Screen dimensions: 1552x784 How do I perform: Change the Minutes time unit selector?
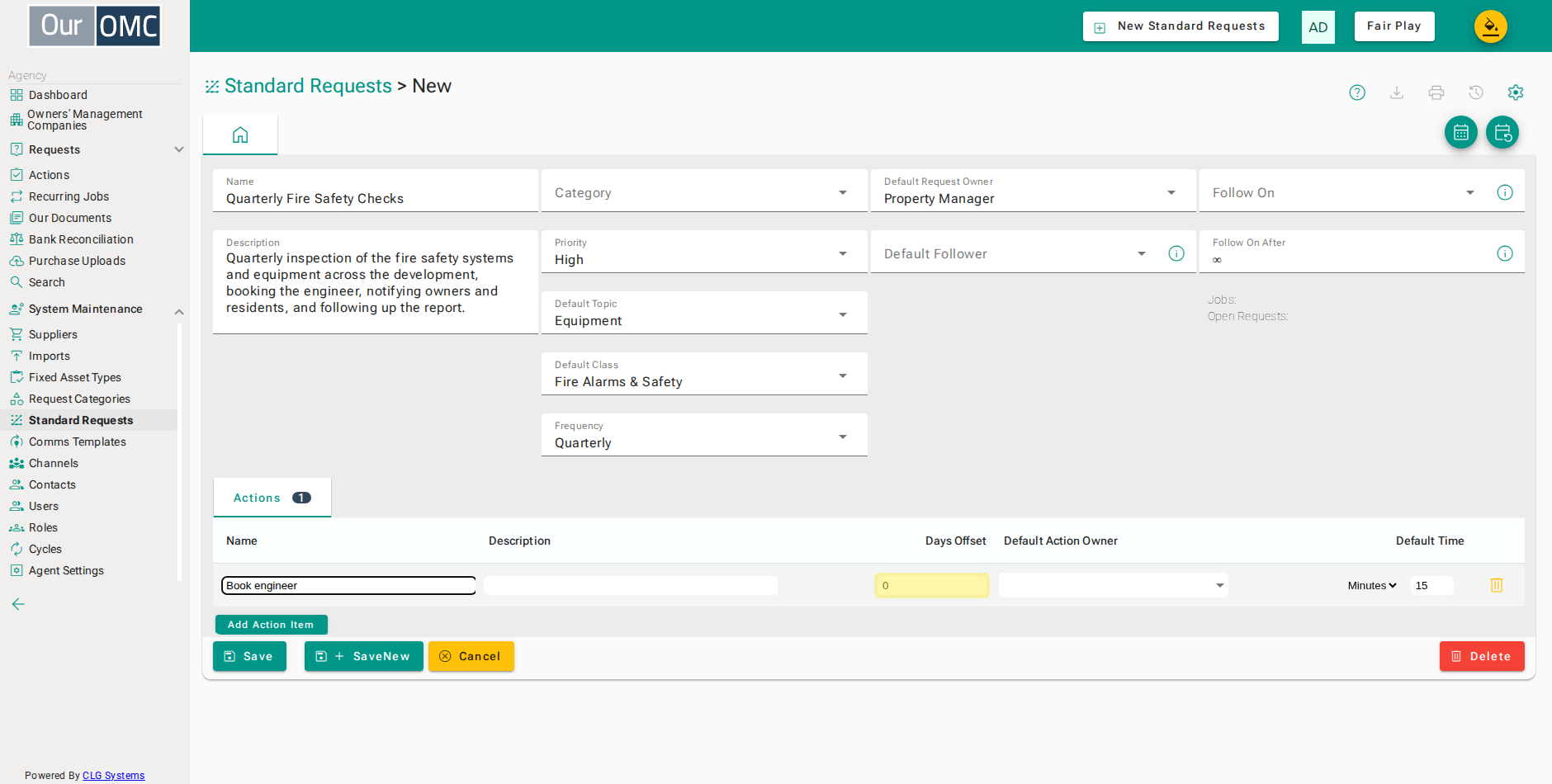pos(1372,585)
